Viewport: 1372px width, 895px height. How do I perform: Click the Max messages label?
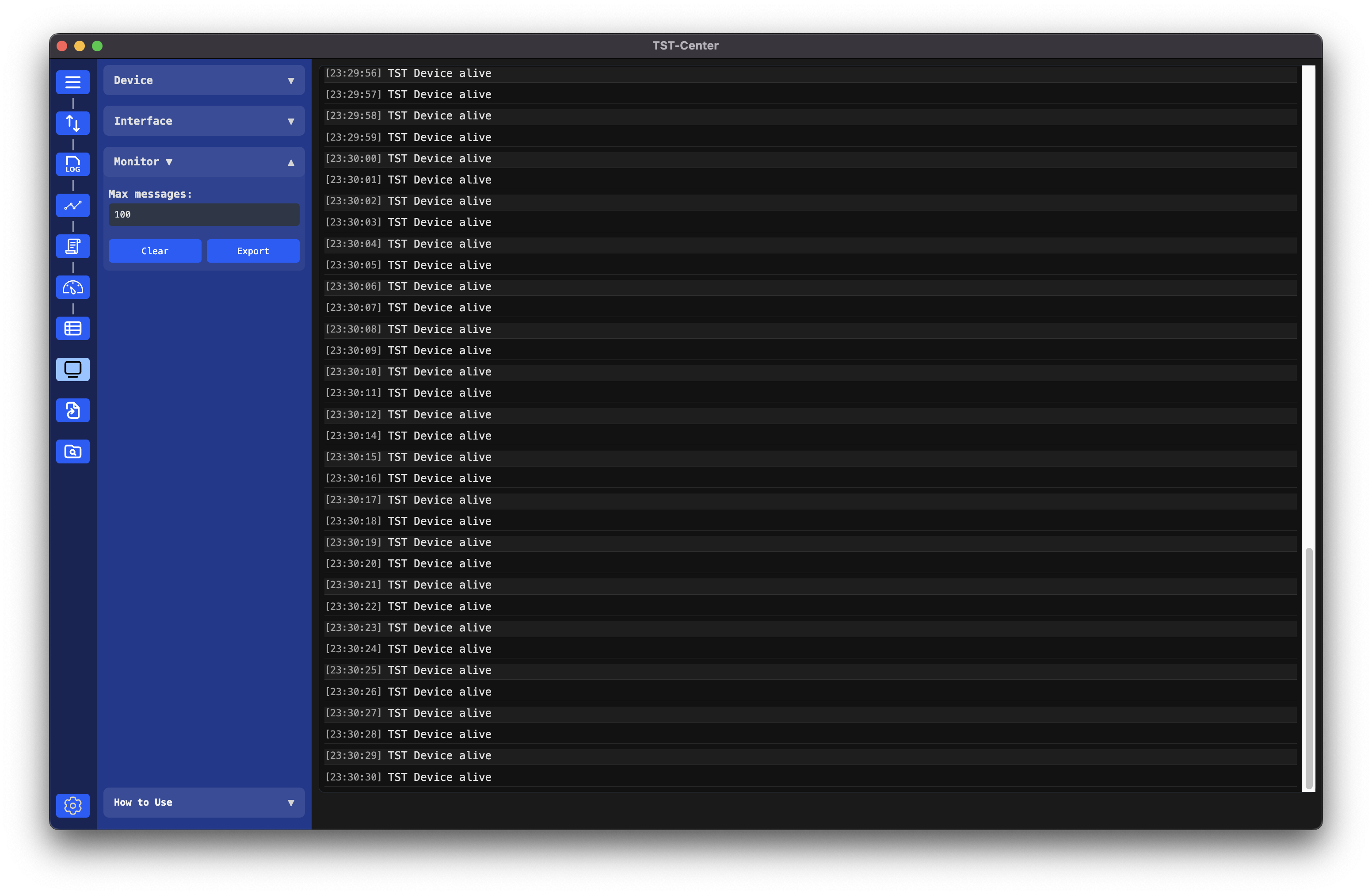click(x=150, y=194)
